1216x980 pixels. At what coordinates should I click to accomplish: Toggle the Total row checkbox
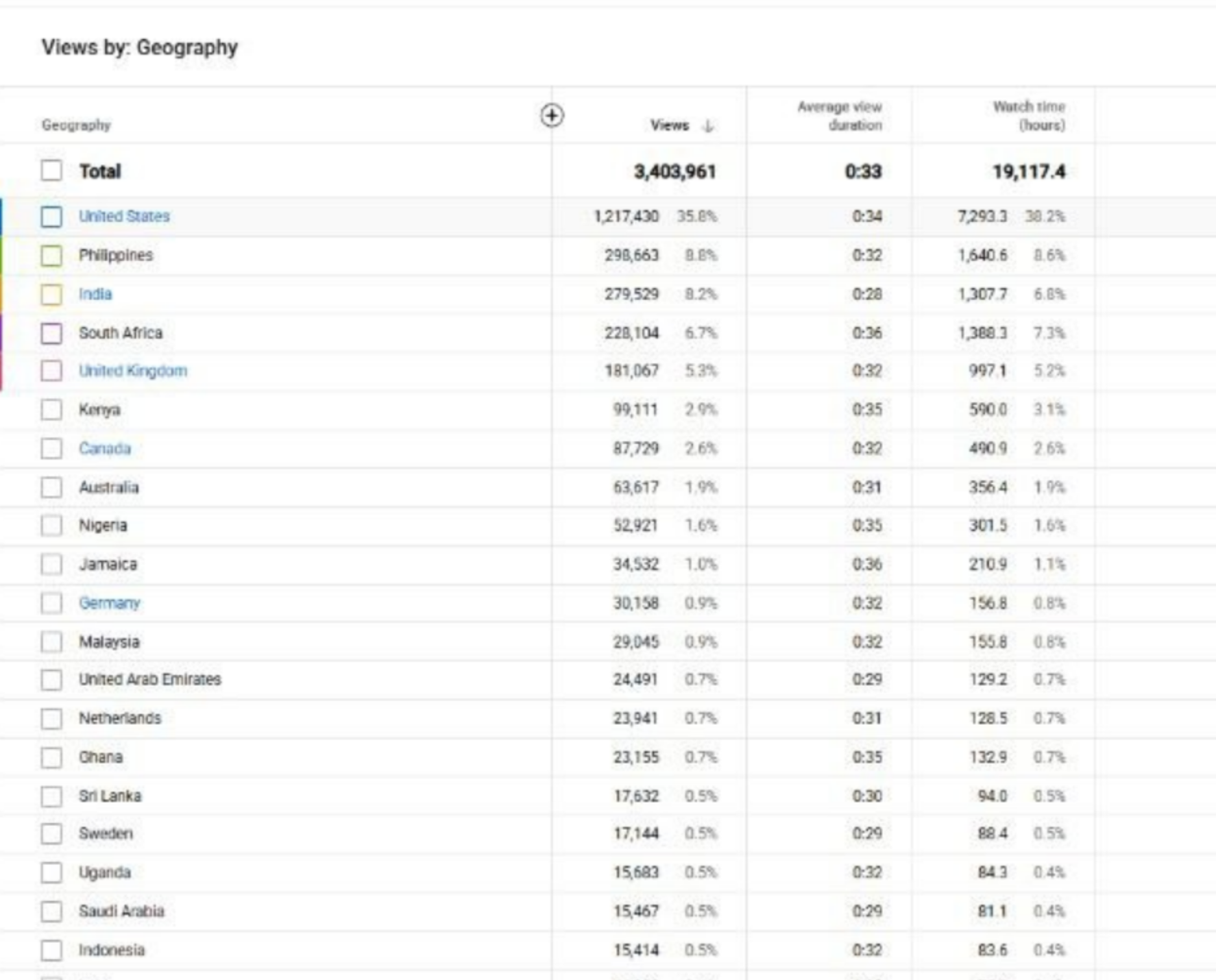point(51,171)
